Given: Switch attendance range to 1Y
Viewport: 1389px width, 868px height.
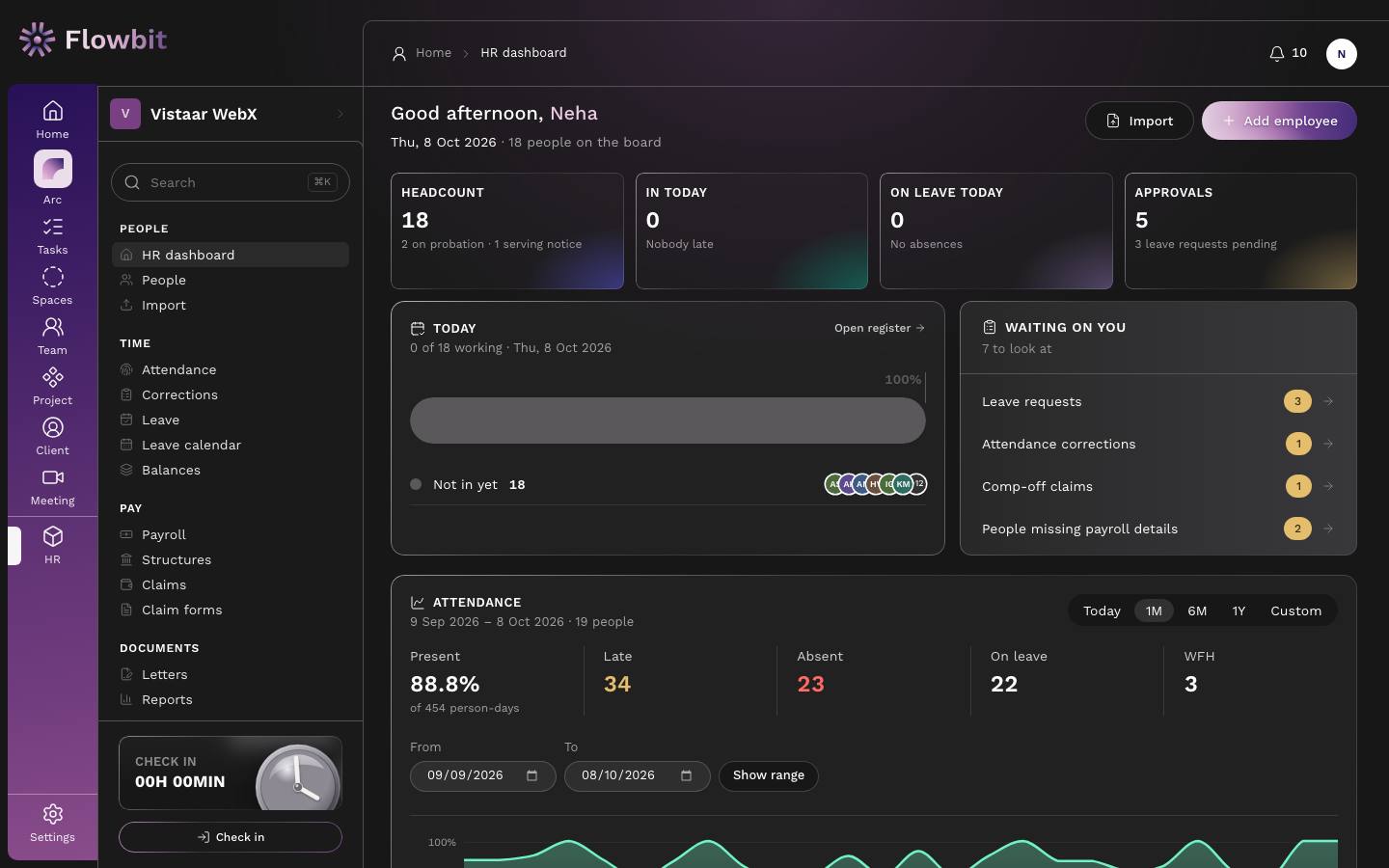Looking at the screenshot, I should pyautogui.click(x=1239, y=610).
